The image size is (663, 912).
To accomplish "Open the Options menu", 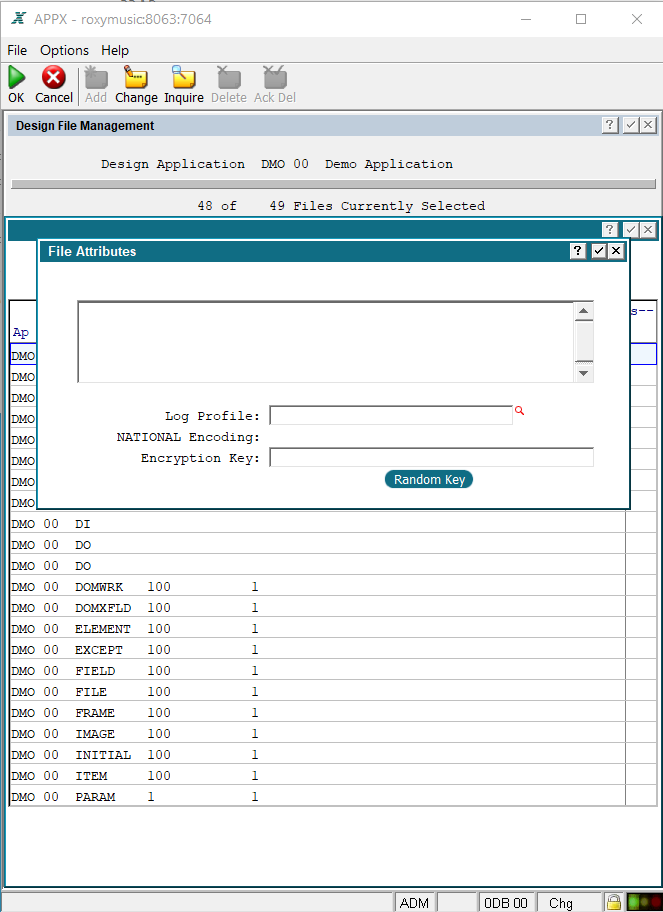I will [x=65, y=51].
